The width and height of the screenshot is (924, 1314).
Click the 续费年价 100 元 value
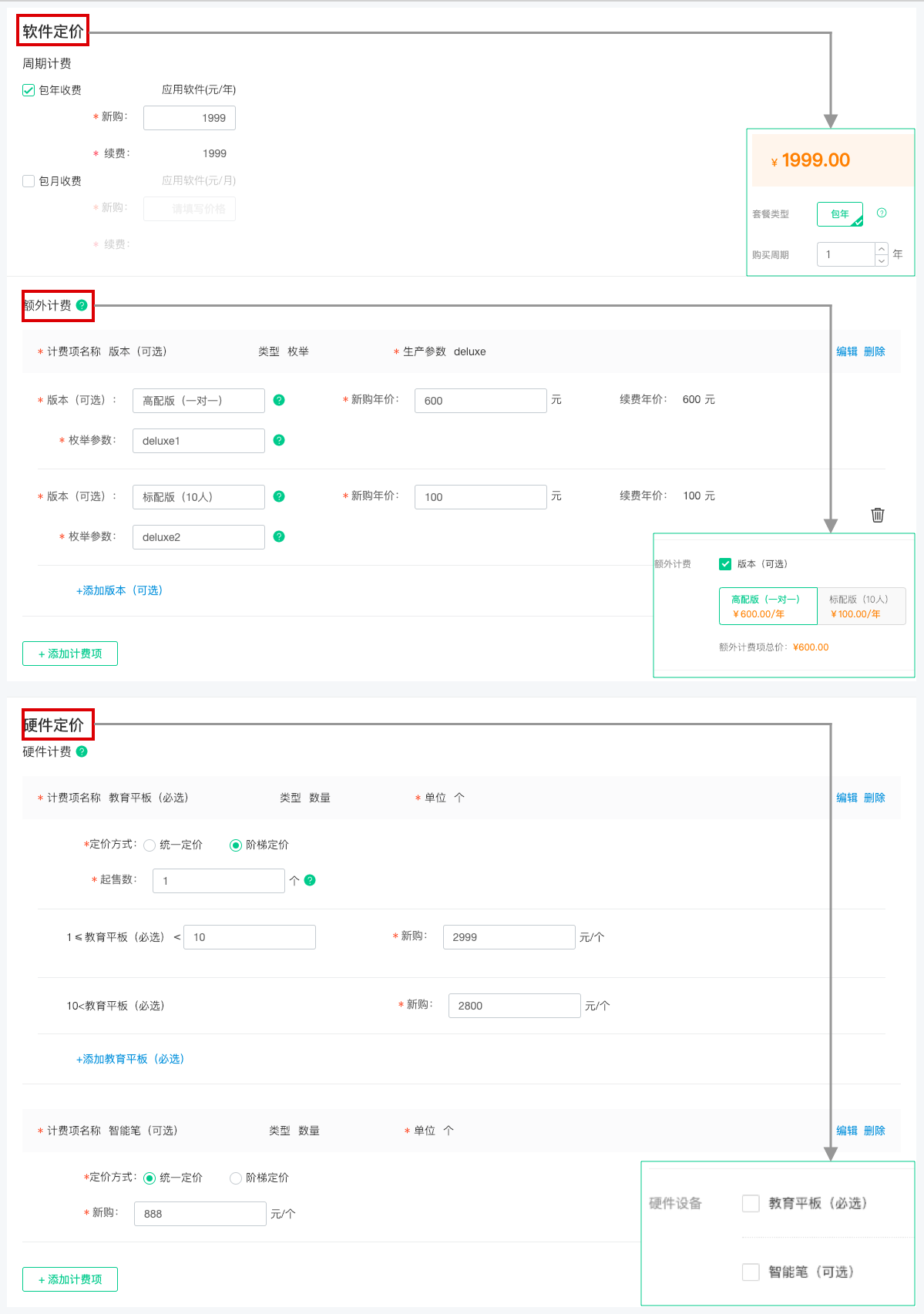click(699, 496)
